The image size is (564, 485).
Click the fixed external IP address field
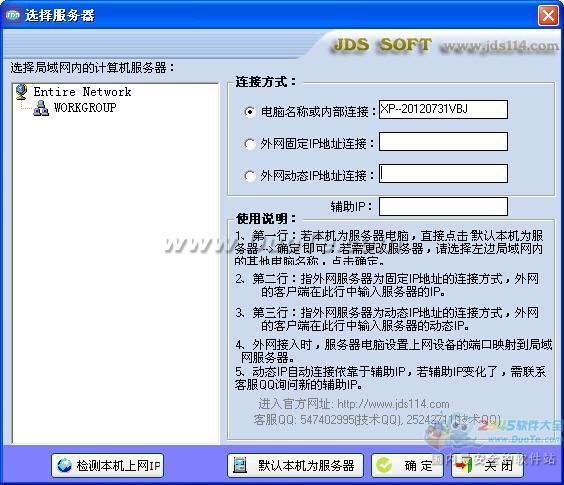[443, 141]
